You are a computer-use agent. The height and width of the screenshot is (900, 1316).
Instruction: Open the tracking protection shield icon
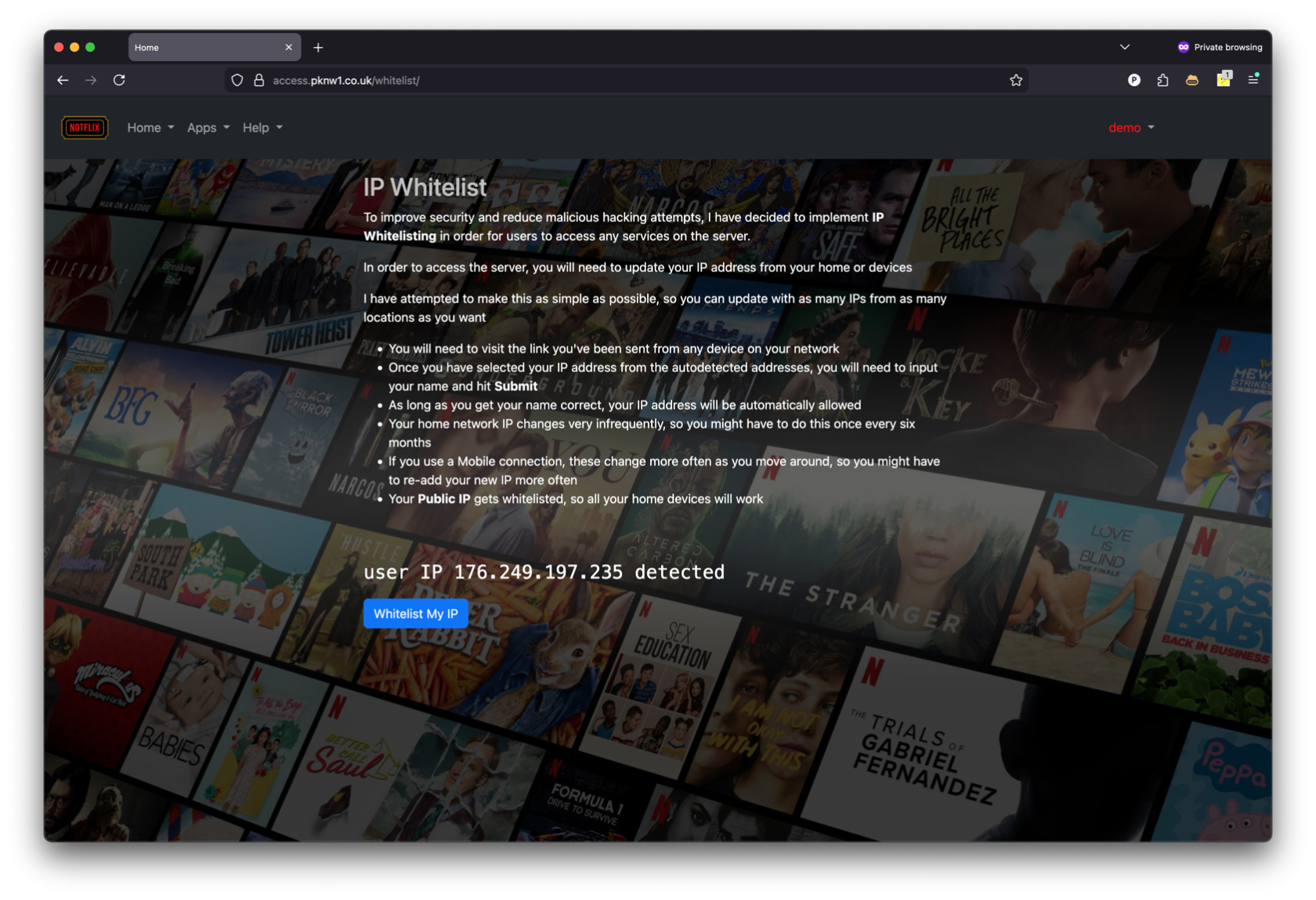237,80
